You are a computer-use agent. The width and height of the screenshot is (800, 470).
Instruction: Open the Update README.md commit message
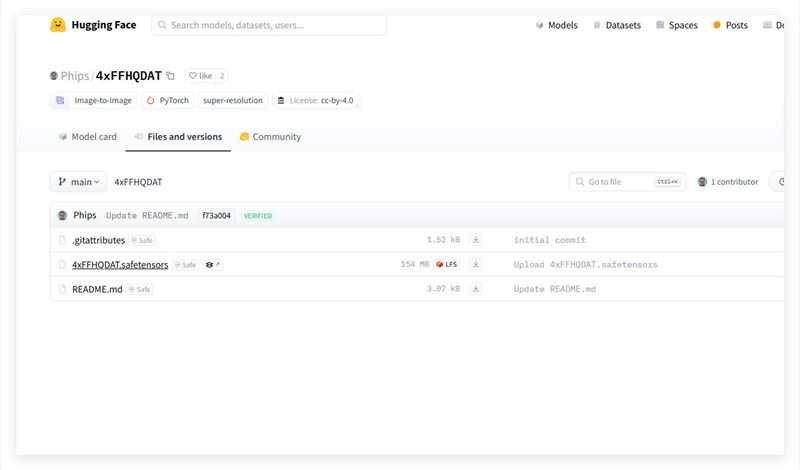click(147, 215)
